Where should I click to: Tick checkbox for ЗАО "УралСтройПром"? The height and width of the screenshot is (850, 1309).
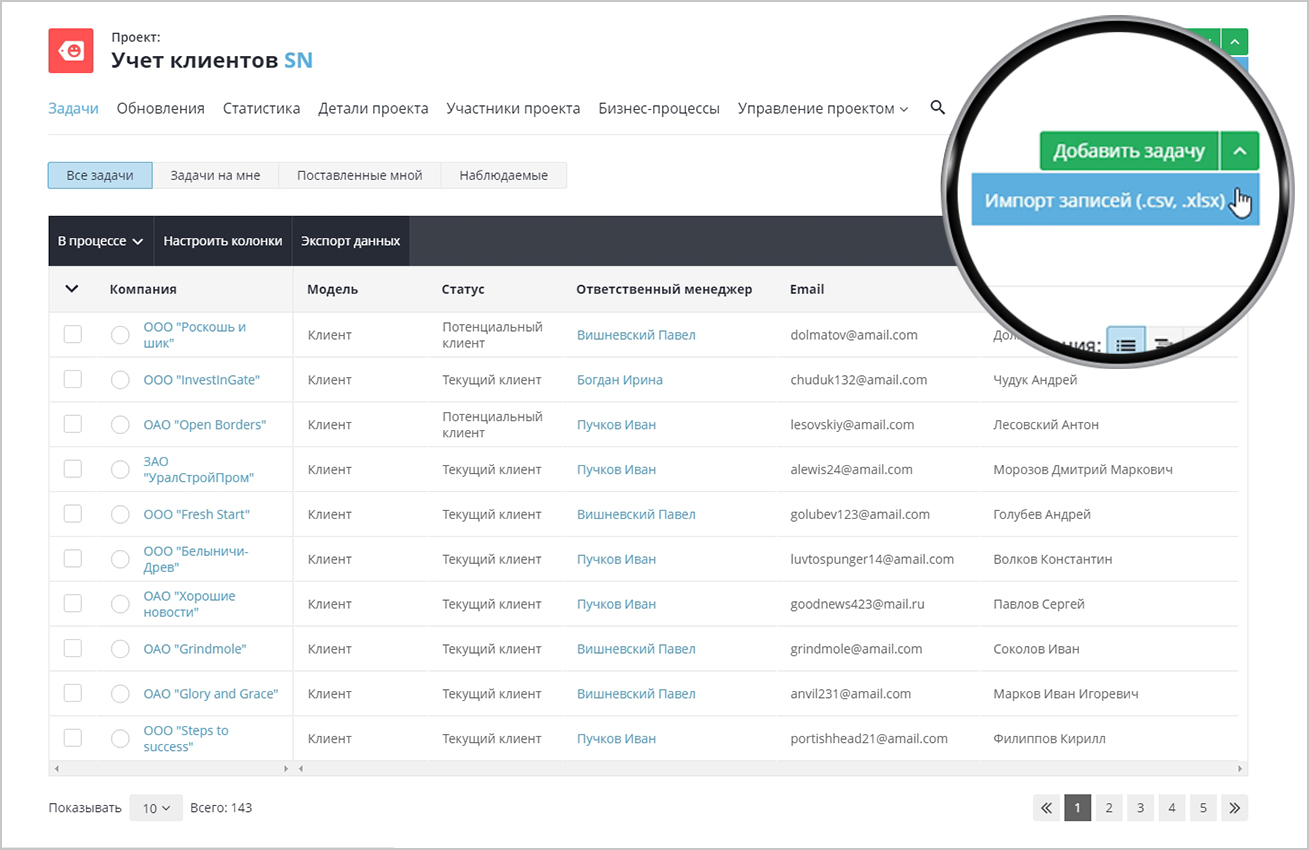coord(73,469)
